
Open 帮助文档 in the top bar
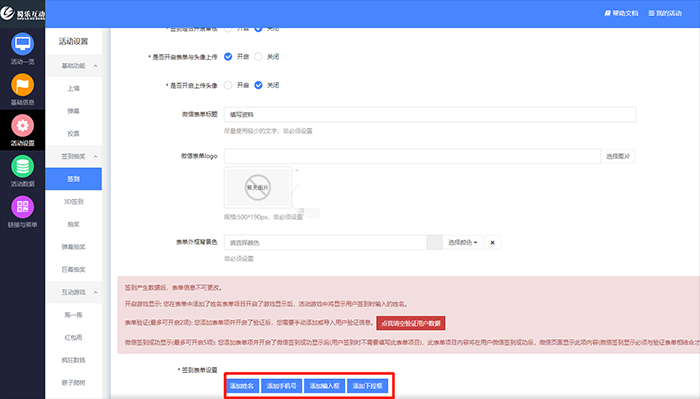(x=621, y=13)
